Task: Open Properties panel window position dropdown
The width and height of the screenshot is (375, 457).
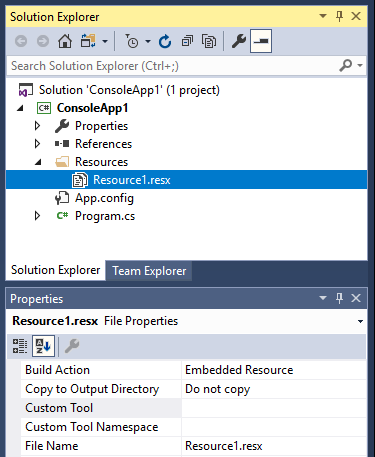Action: pos(323,298)
